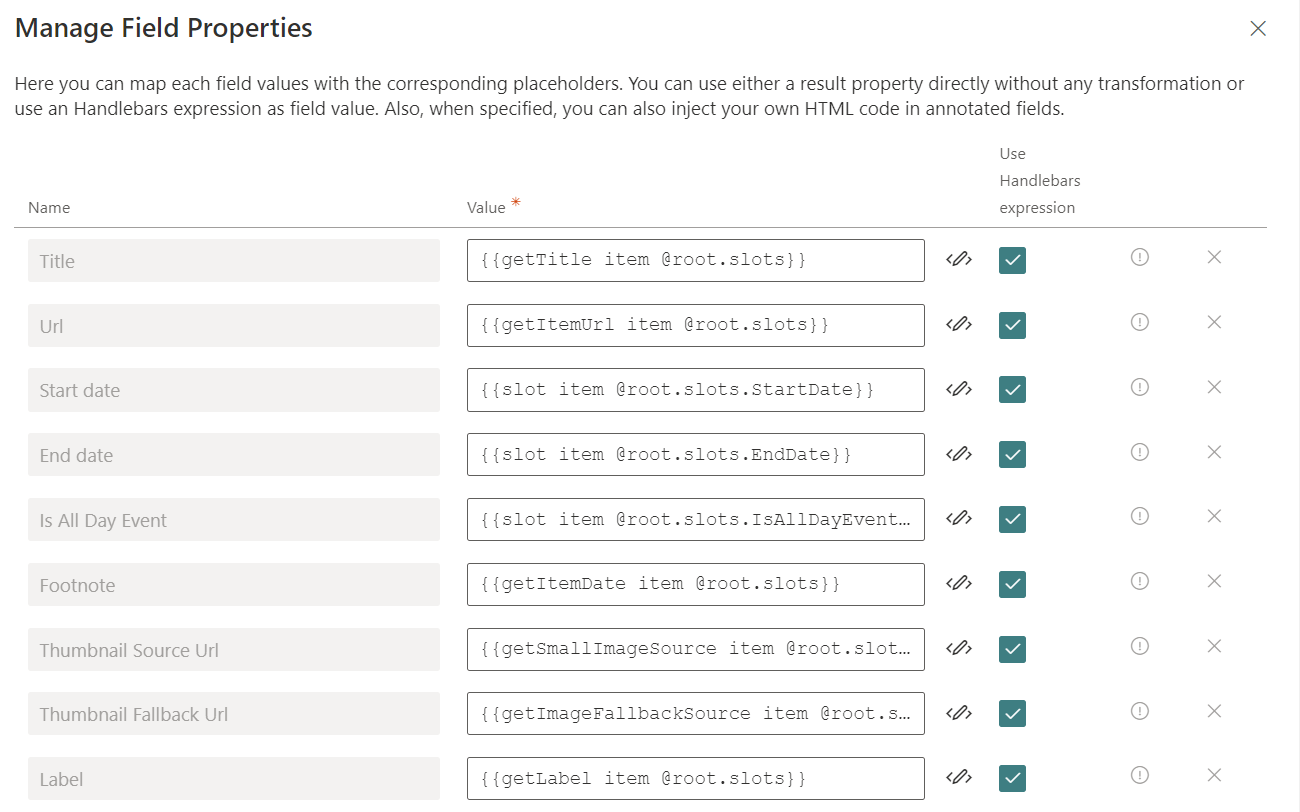Remove the Label field row
Viewport: 1300px width, 812px height.
click(x=1214, y=775)
